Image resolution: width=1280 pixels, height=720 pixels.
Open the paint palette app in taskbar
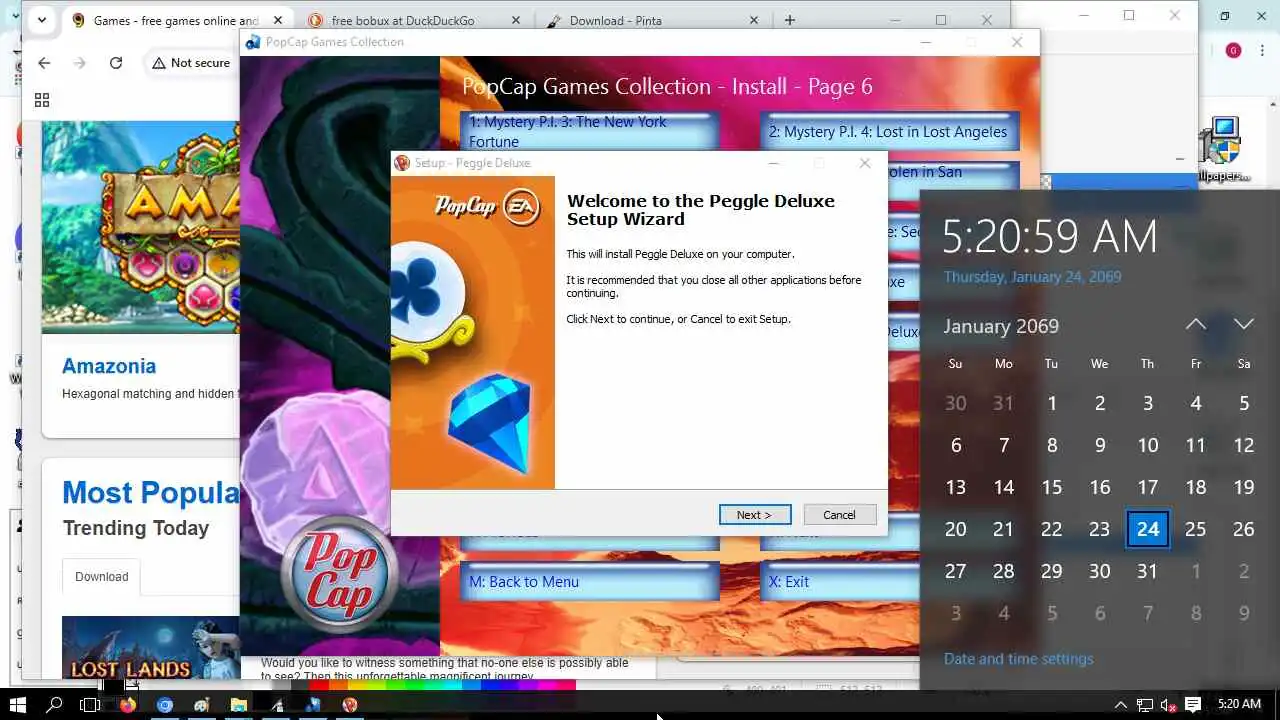[202, 705]
